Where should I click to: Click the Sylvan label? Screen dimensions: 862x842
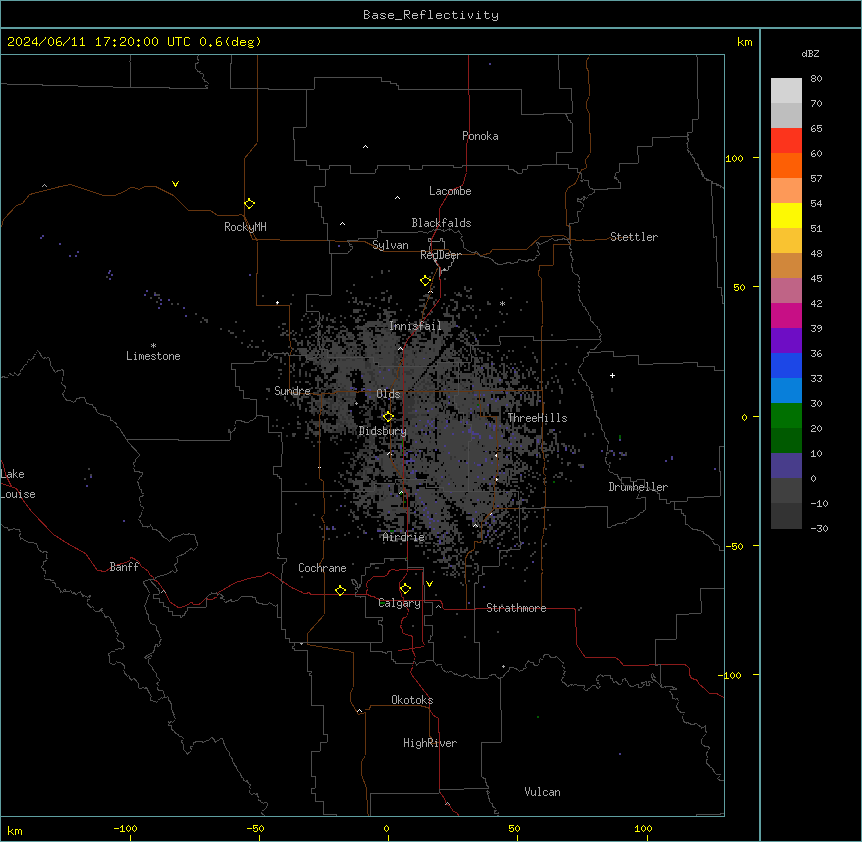coord(390,245)
